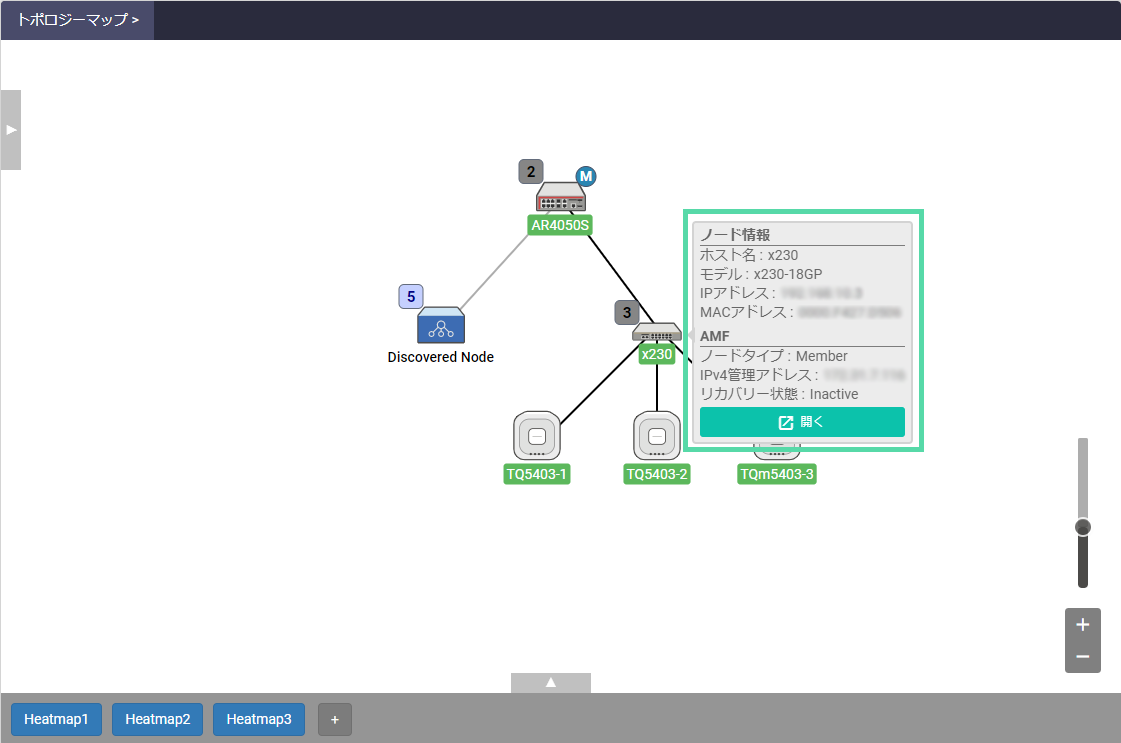Zoom out with the minus button
Screen dimensions: 1121x743
pyautogui.click(x=1082, y=657)
